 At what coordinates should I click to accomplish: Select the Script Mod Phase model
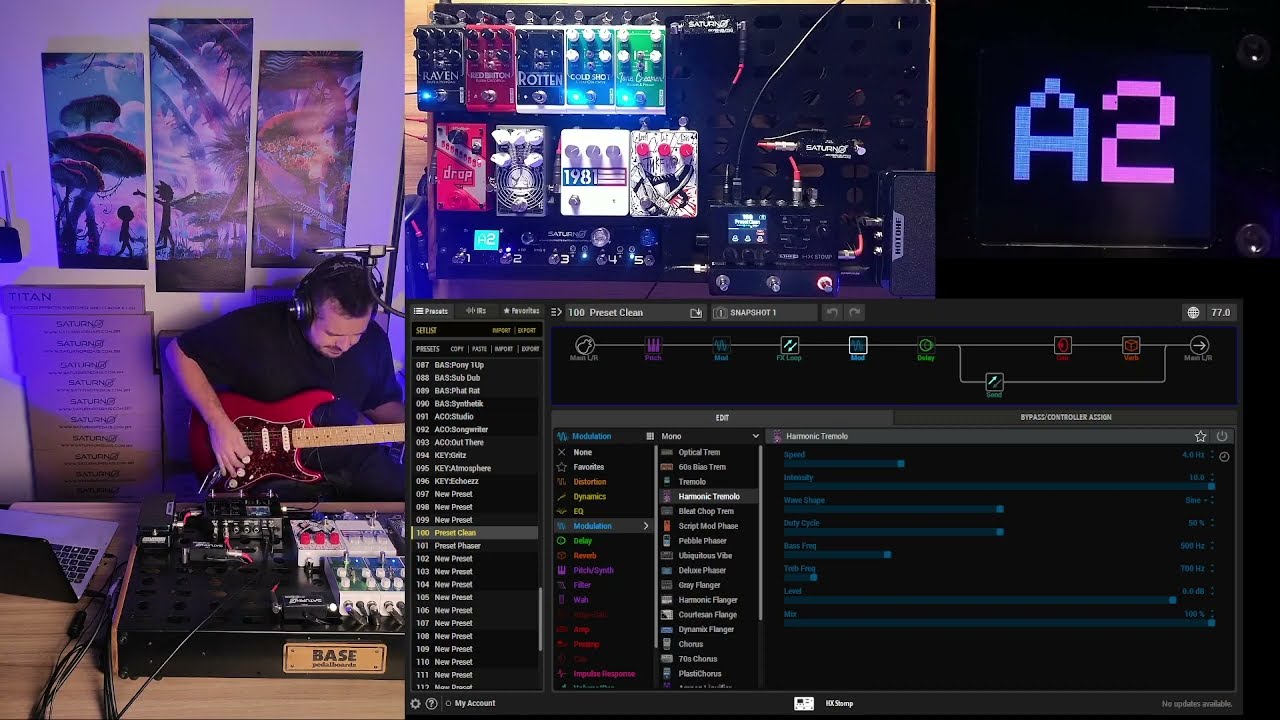coord(707,526)
